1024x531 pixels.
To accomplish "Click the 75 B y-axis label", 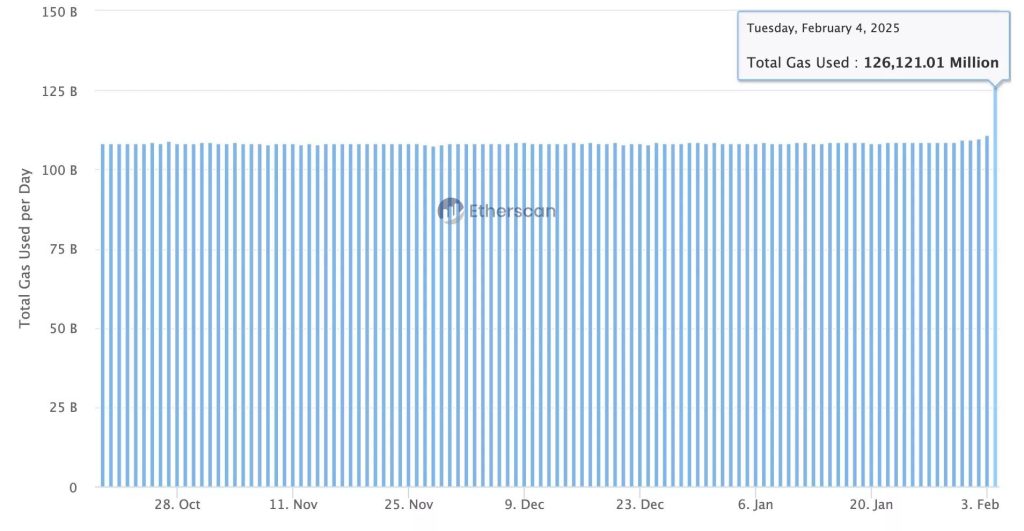I will click(x=63, y=250).
